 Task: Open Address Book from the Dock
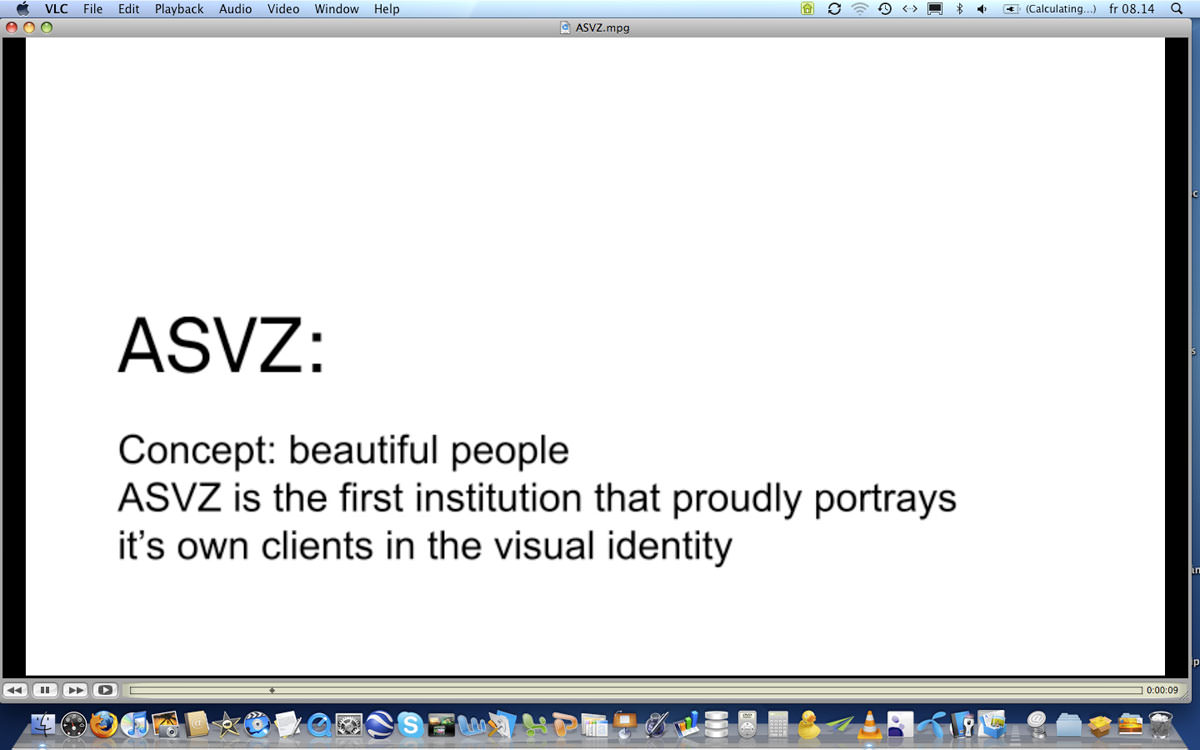[x=197, y=724]
